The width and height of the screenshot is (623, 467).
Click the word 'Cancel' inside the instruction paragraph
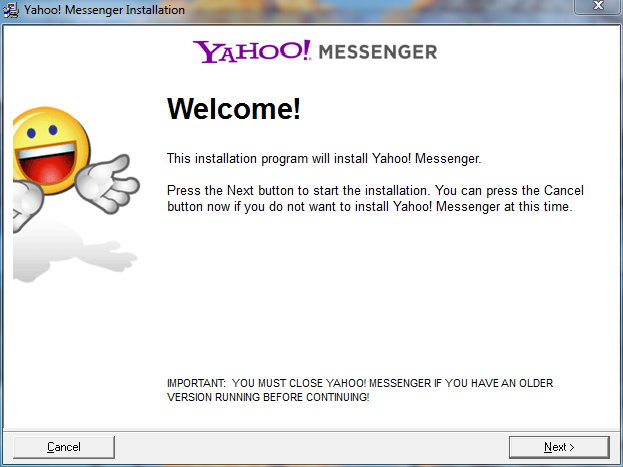564,190
